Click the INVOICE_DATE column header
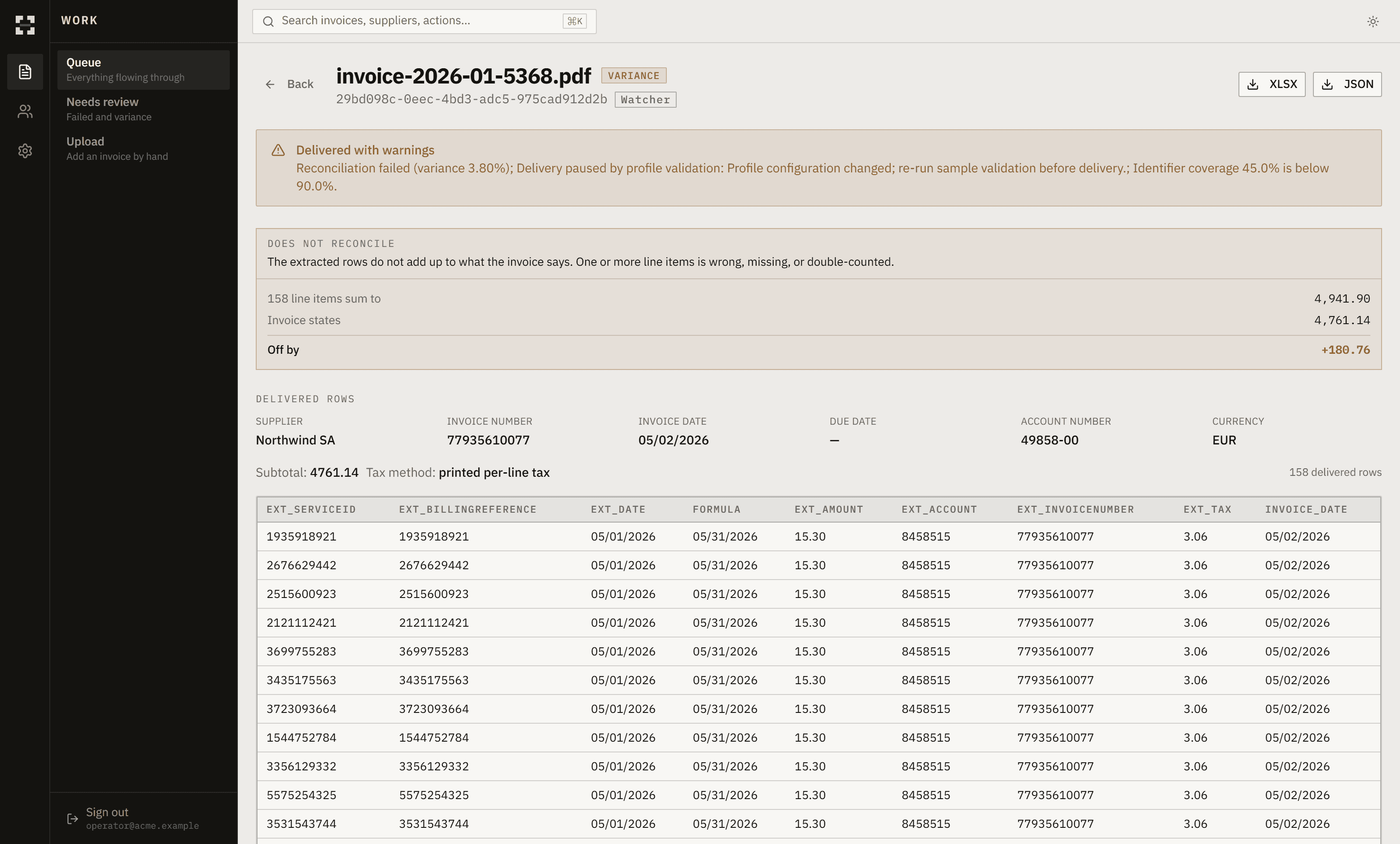Screen dimensions: 1400x844 click(1306, 509)
